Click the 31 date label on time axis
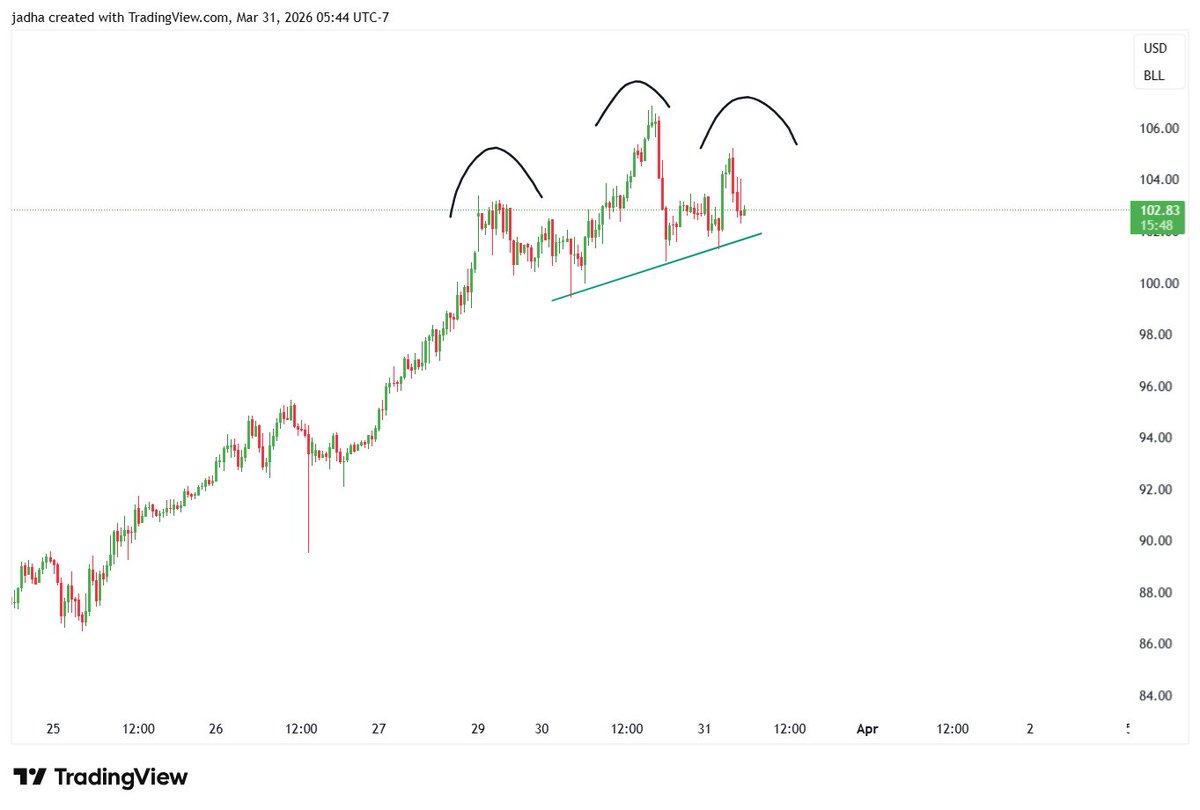The height and width of the screenshot is (810, 1200). pos(704,730)
